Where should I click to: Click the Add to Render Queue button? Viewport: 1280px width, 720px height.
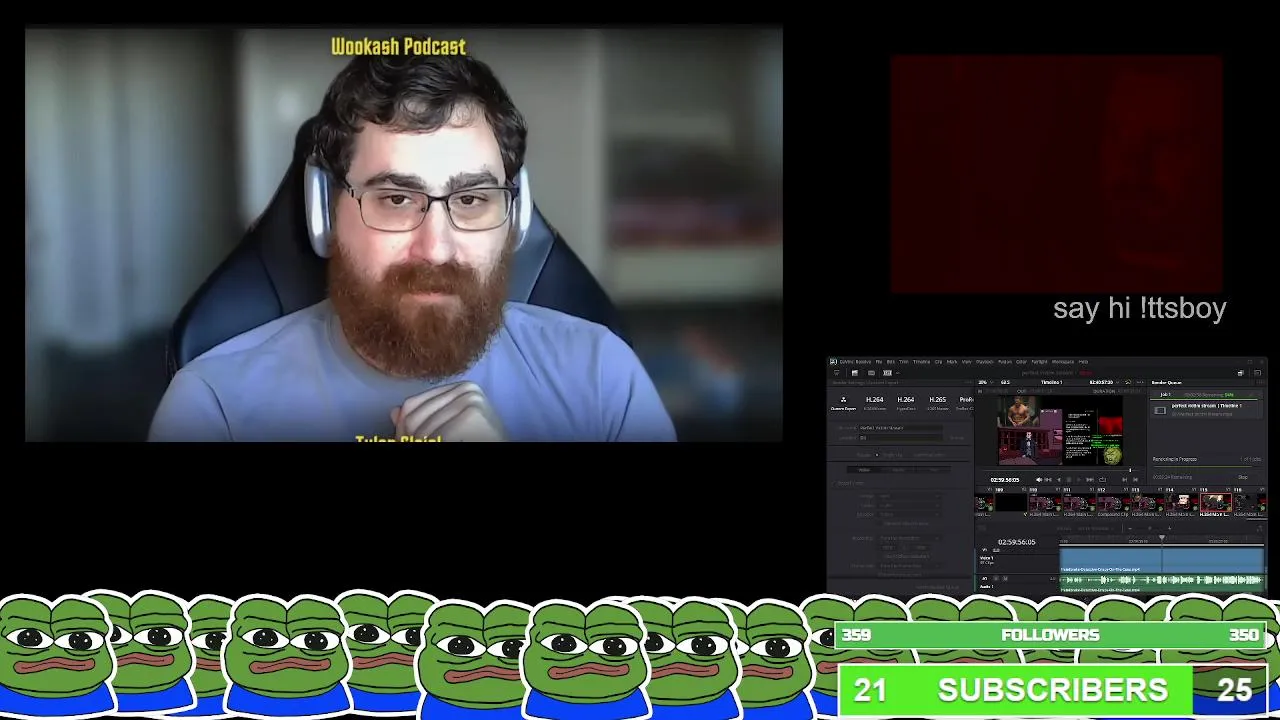point(937,587)
